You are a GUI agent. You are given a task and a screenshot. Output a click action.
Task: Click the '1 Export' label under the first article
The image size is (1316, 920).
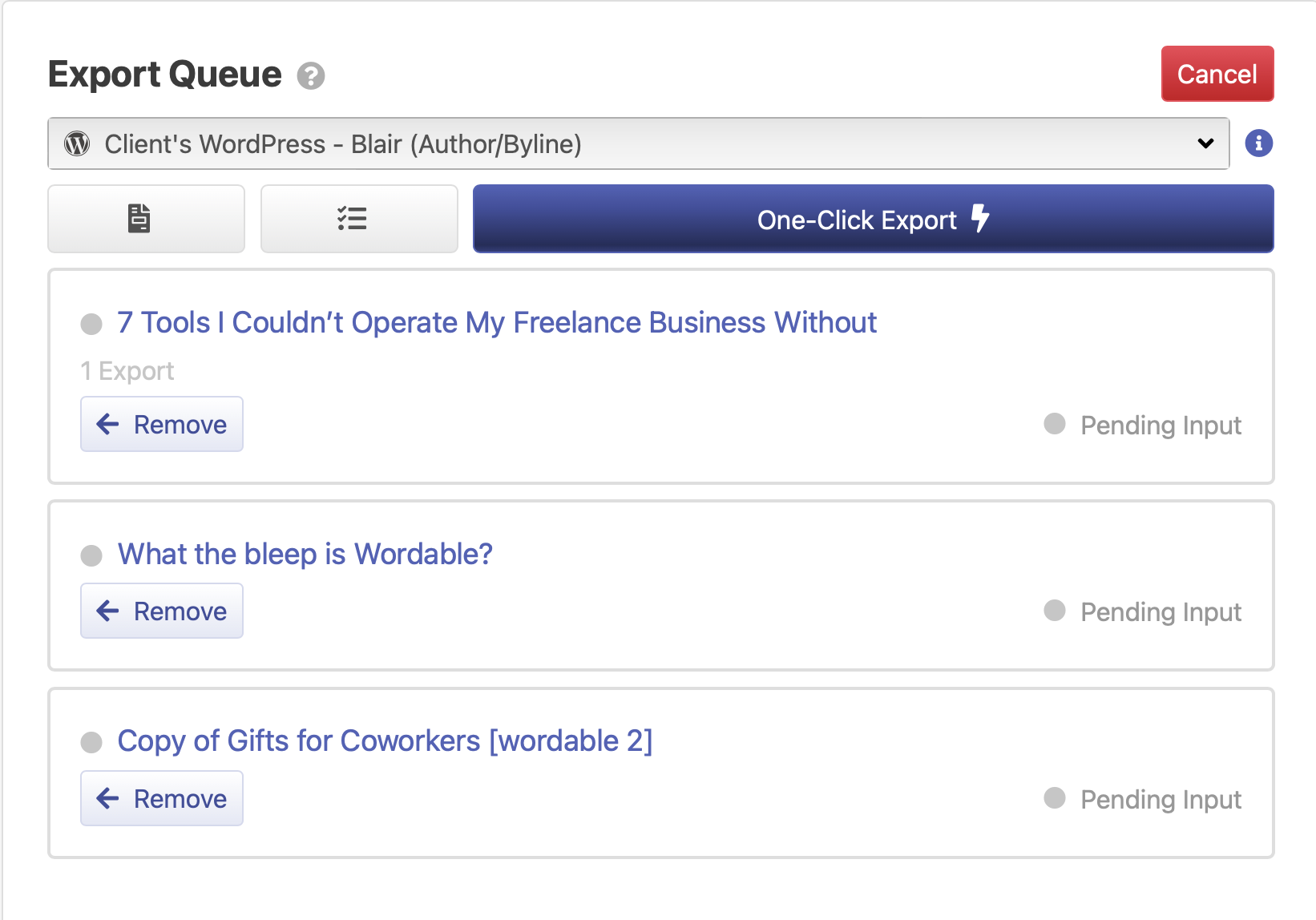(x=127, y=370)
